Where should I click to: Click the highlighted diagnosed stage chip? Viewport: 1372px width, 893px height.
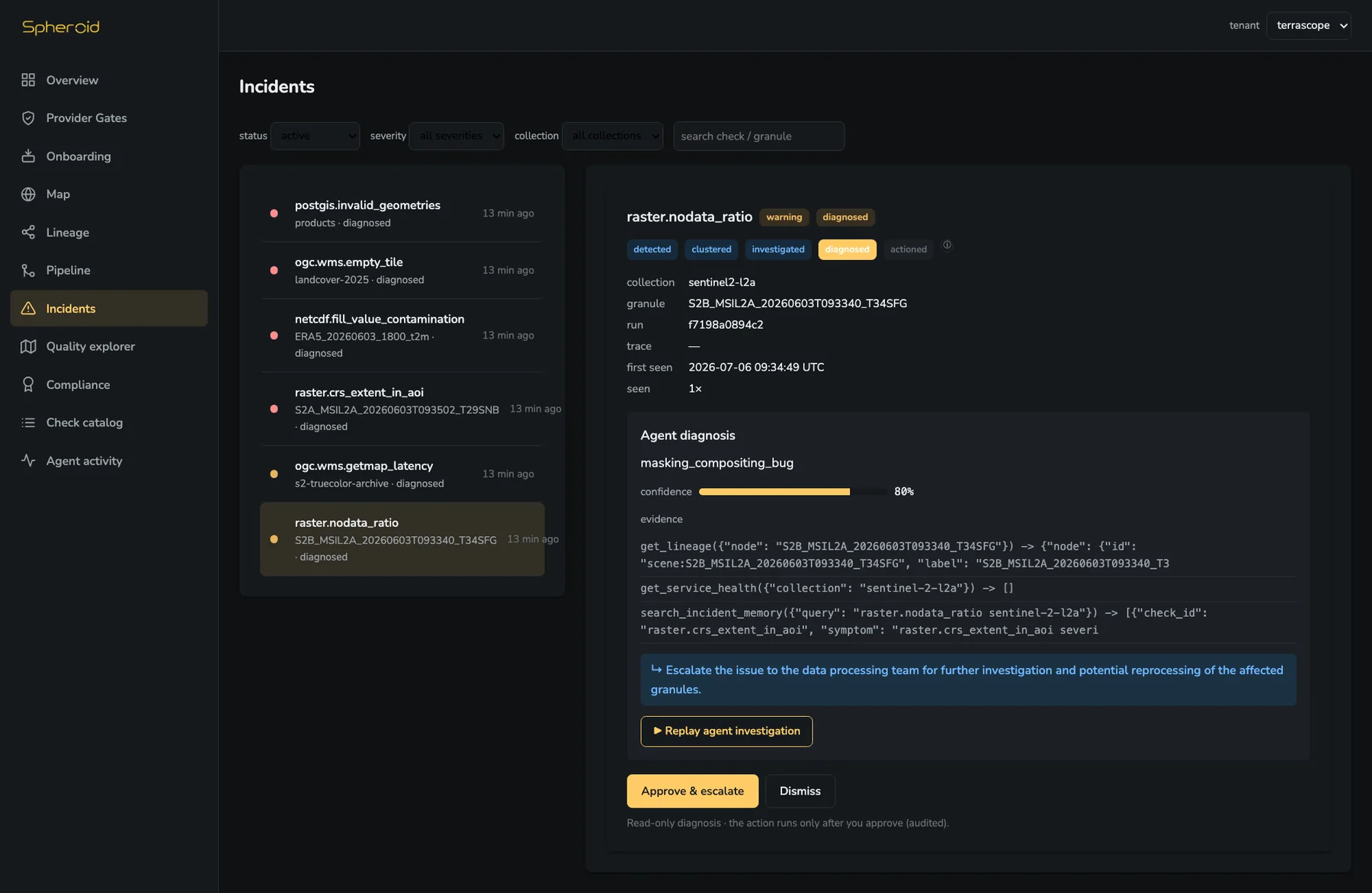847,249
